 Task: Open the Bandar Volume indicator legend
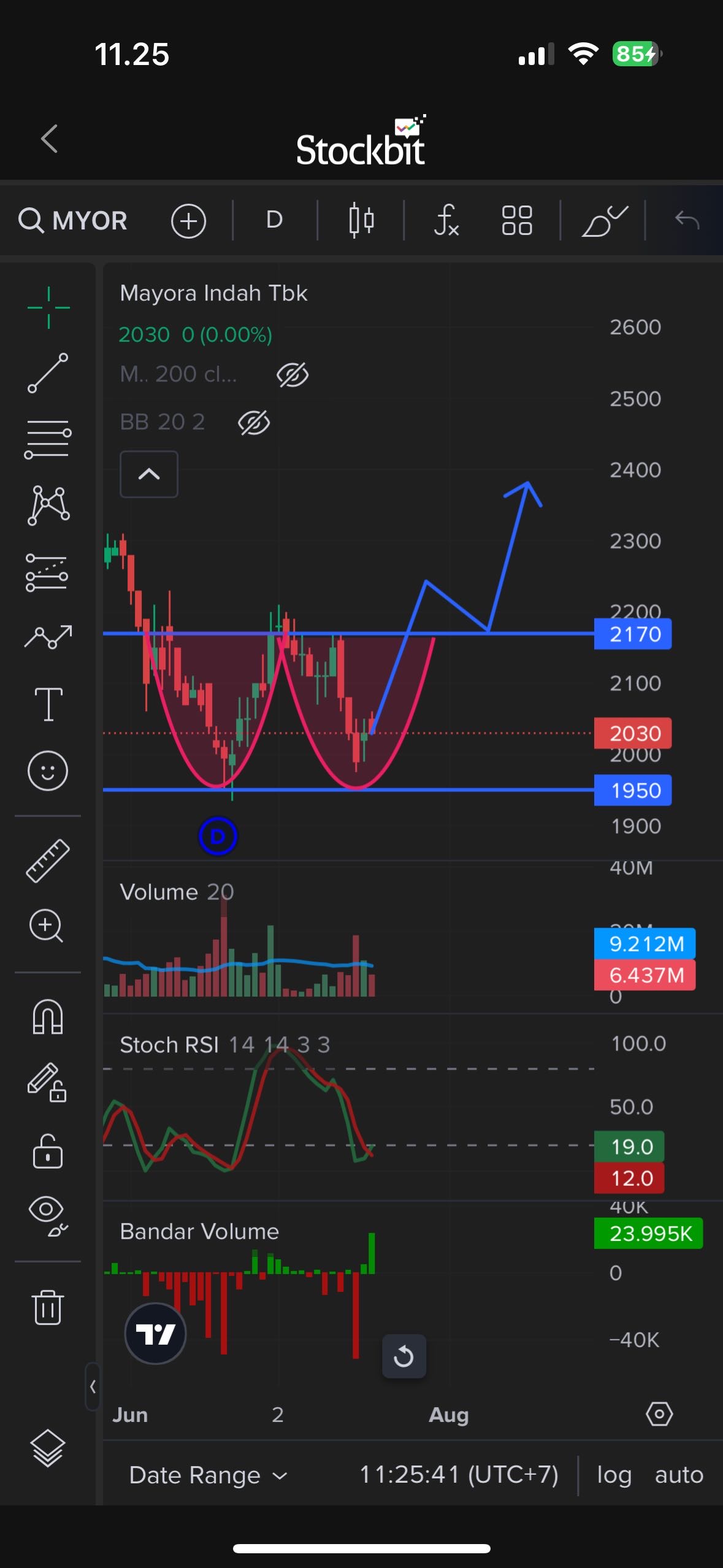pyautogui.click(x=199, y=1231)
